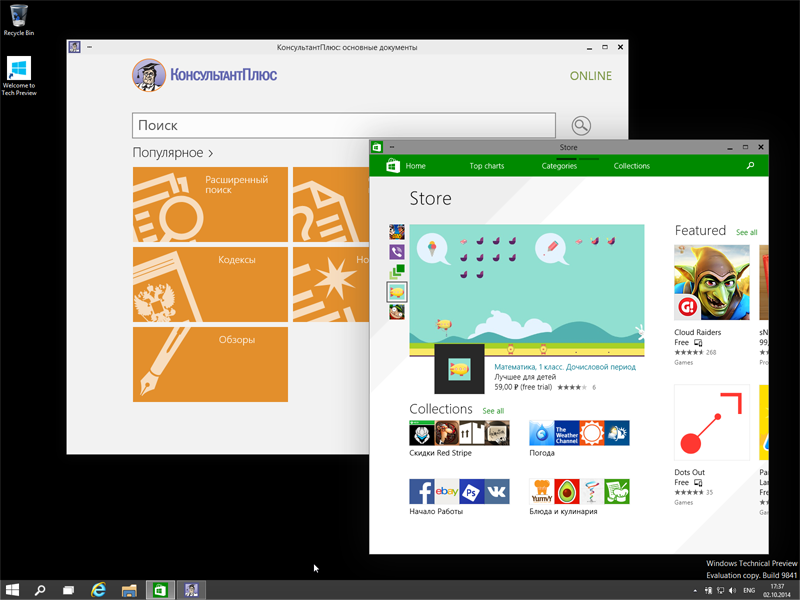Select the last character icon in Store spotlight list
800x600 pixels.
click(397, 312)
